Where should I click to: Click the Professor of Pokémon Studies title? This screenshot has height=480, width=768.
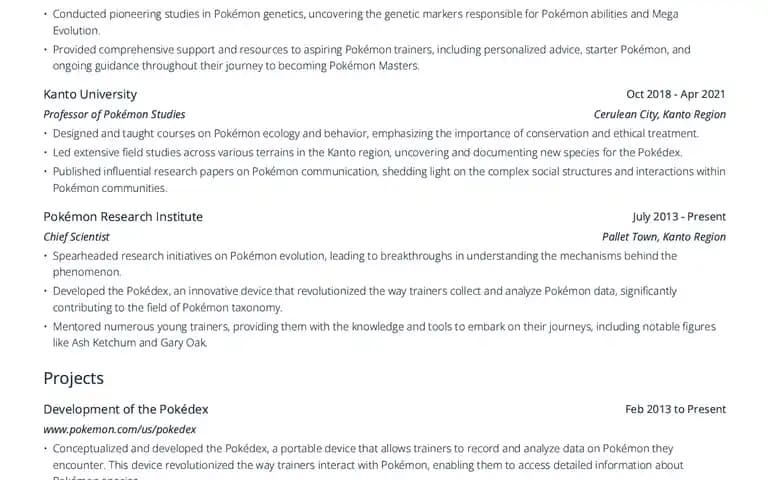pyautogui.click(x=114, y=114)
